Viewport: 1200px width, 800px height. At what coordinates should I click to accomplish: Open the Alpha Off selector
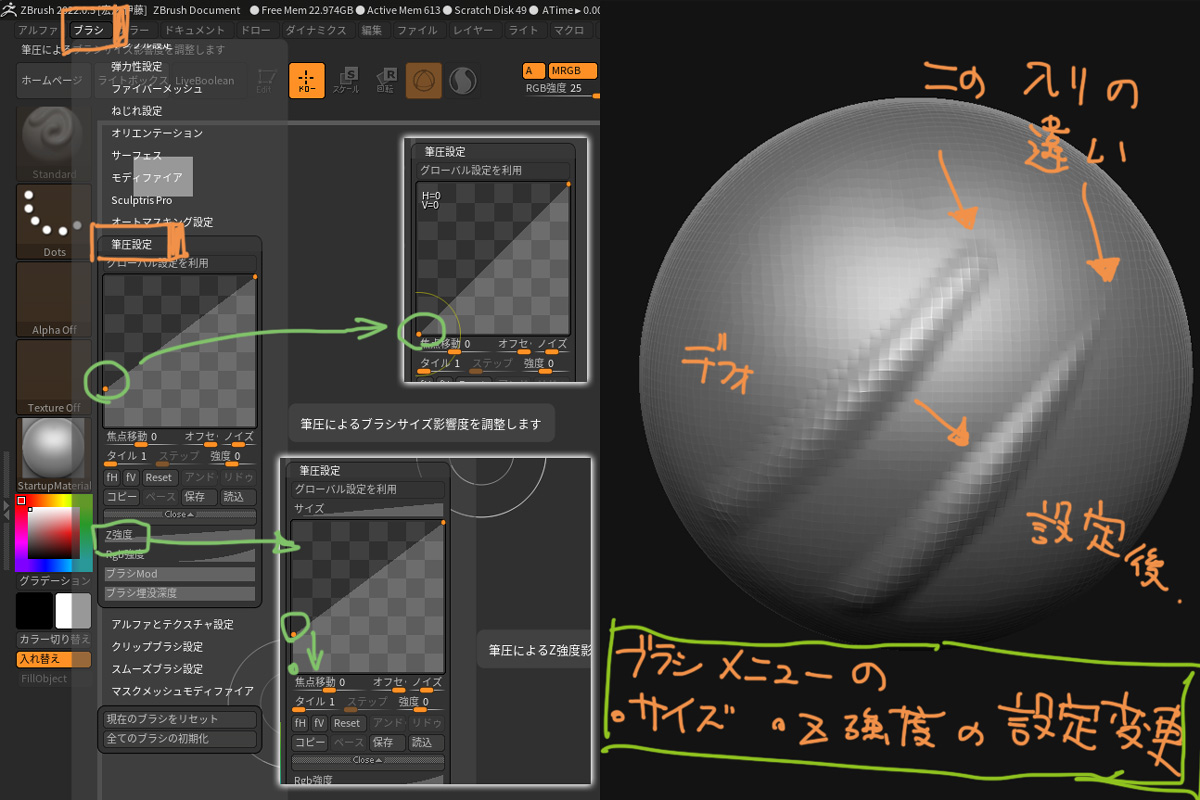coord(54,300)
